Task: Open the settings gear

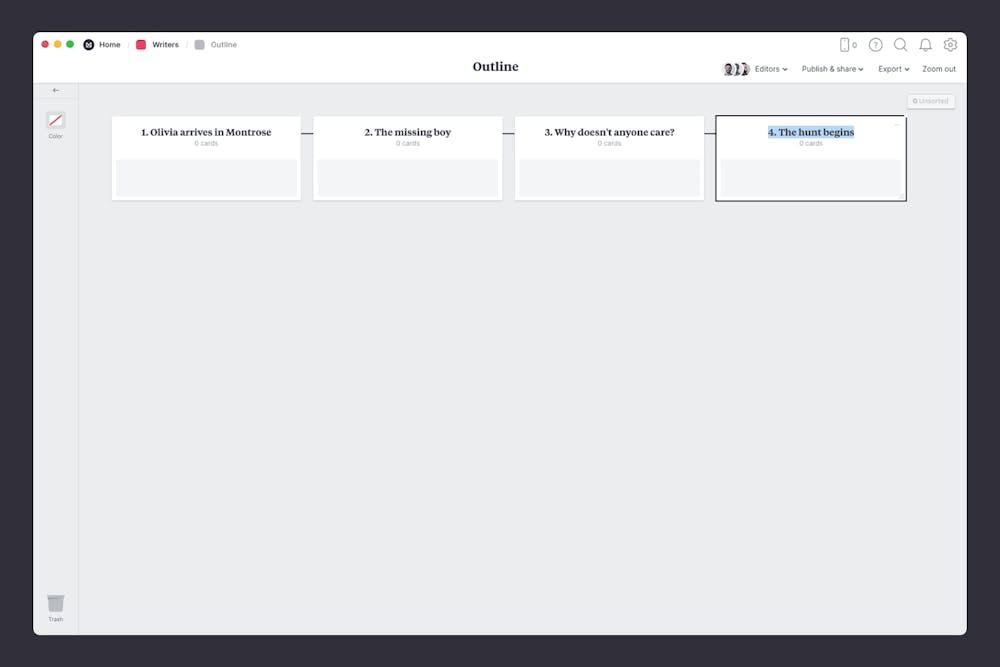Action: click(x=950, y=44)
